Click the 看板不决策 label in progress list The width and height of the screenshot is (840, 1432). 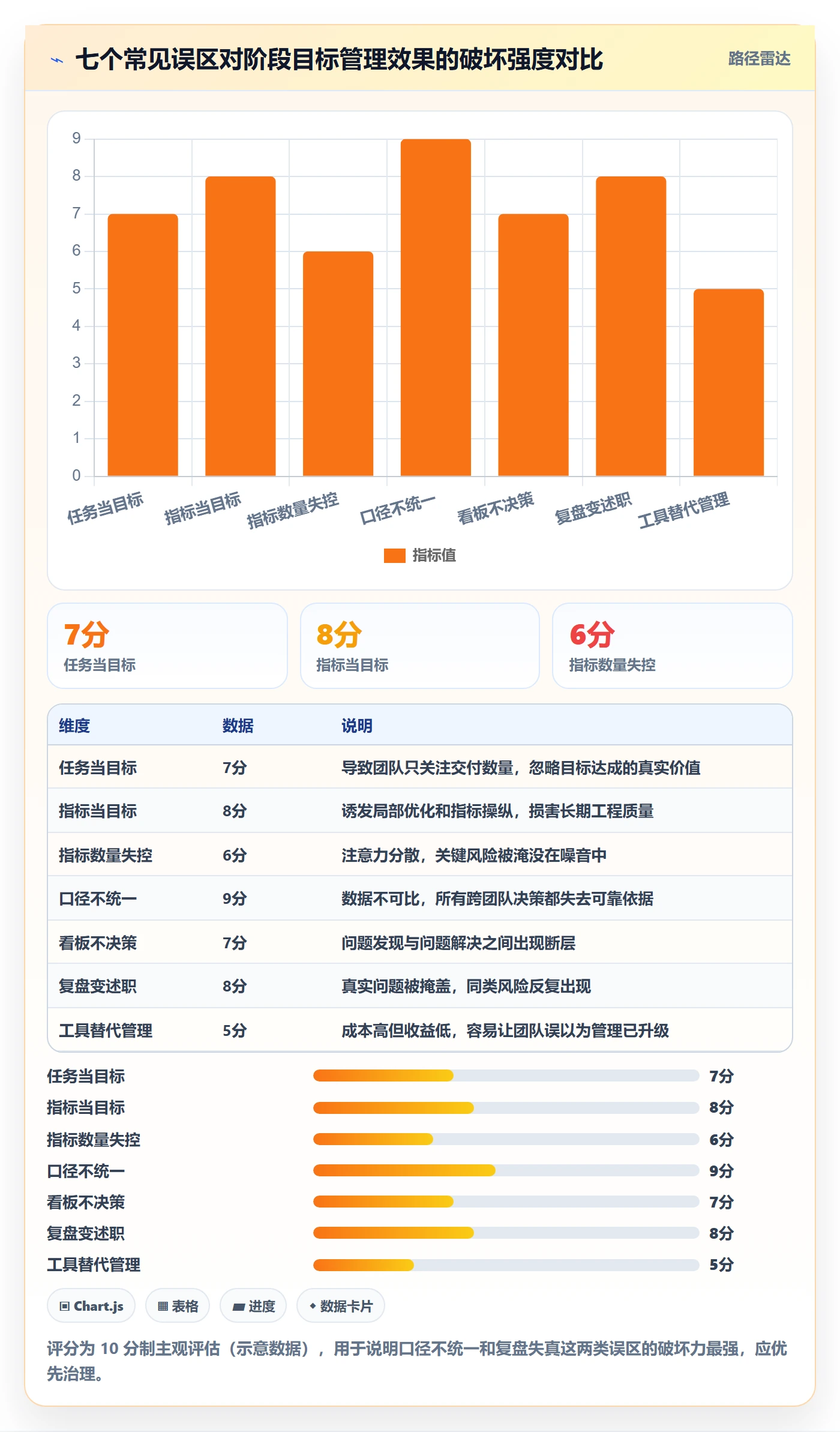tap(86, 1202)
